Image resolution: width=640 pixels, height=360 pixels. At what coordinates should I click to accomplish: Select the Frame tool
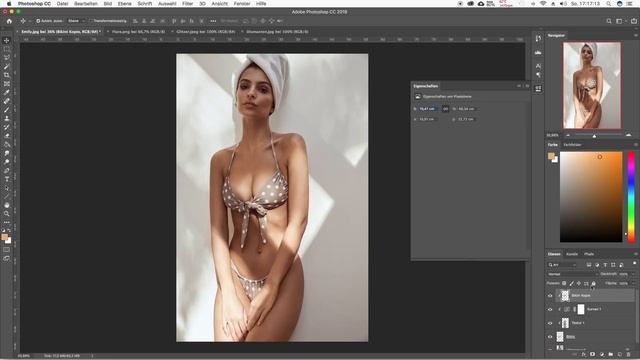click(7, 84)
